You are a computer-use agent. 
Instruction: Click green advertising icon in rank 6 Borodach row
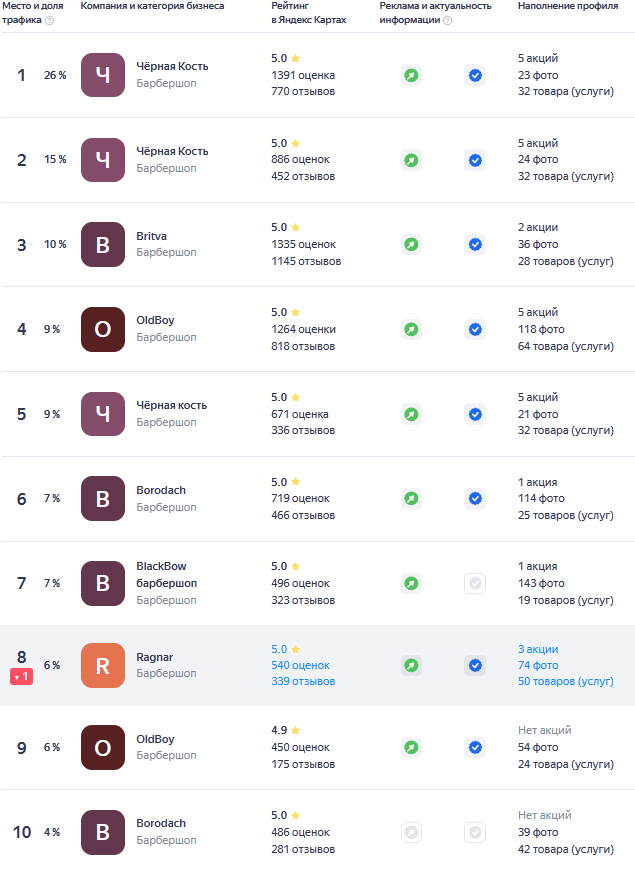(x=411, y=498)
